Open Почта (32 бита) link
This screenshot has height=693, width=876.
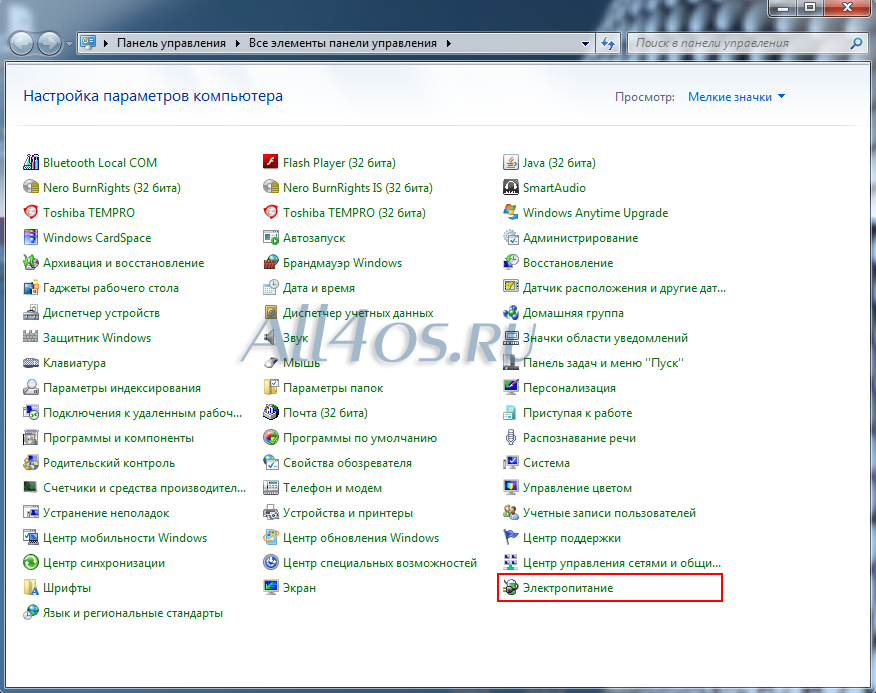tap(325, 413)
